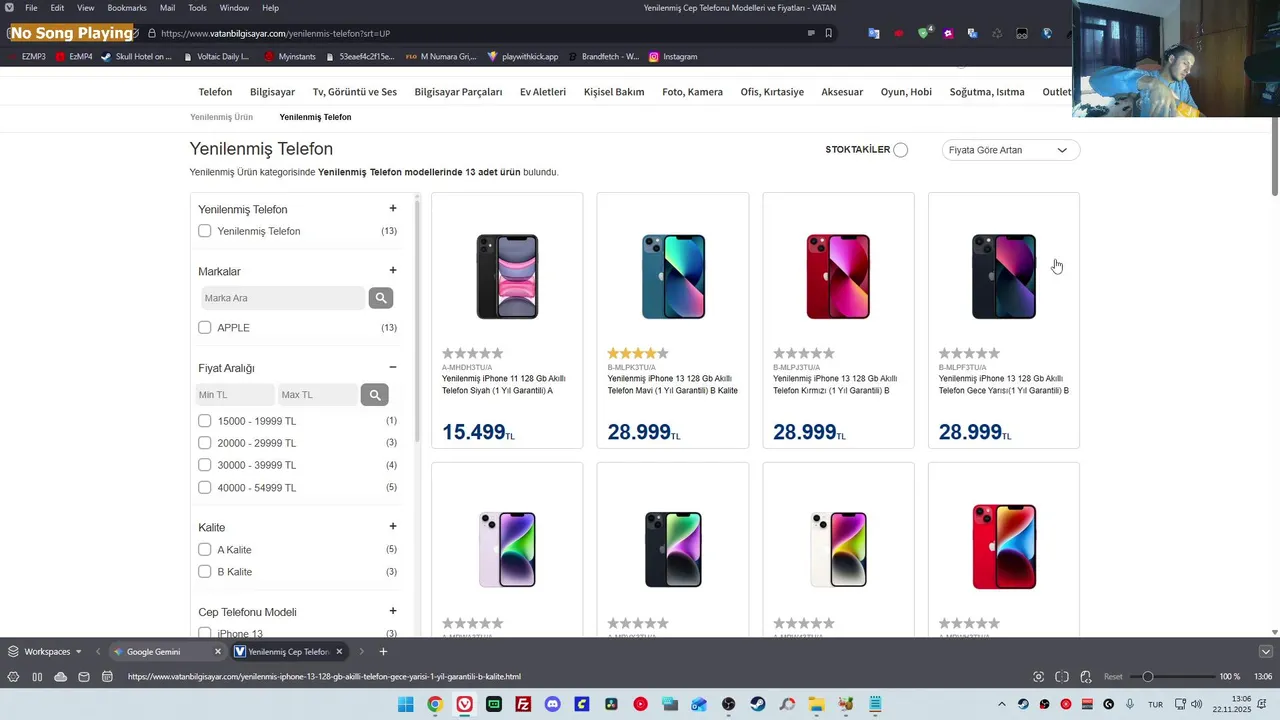Click the microphone icon in system tray

point(1130,704)
